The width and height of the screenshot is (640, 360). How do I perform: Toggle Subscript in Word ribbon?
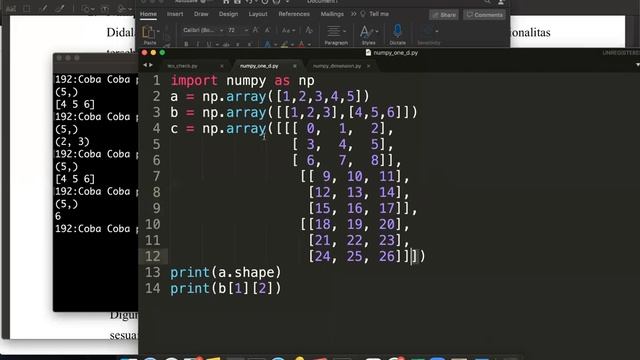pyautogui.click(x=238, y=44)
